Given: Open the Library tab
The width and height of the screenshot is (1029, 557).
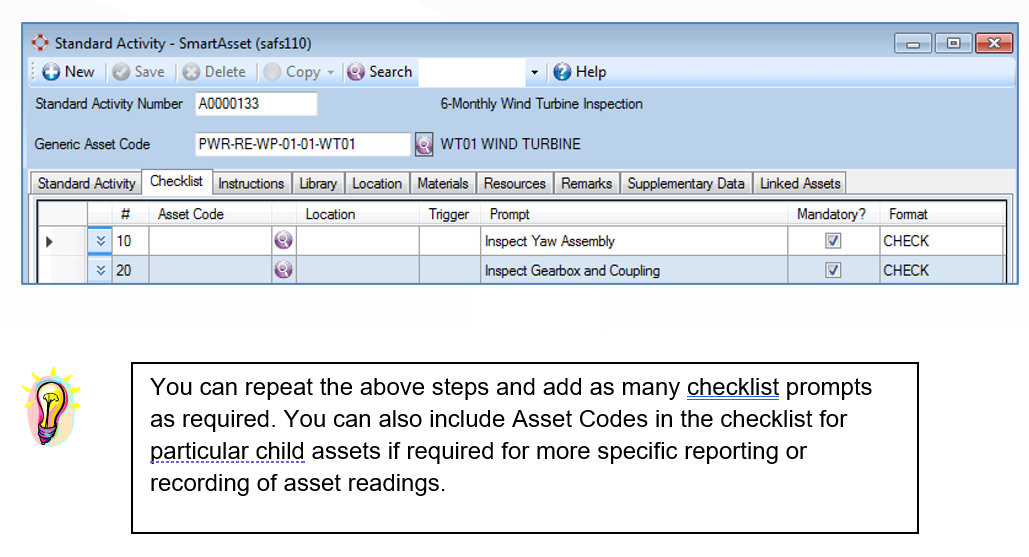Looking at the screenshot, I should click(x=318, y=184).
